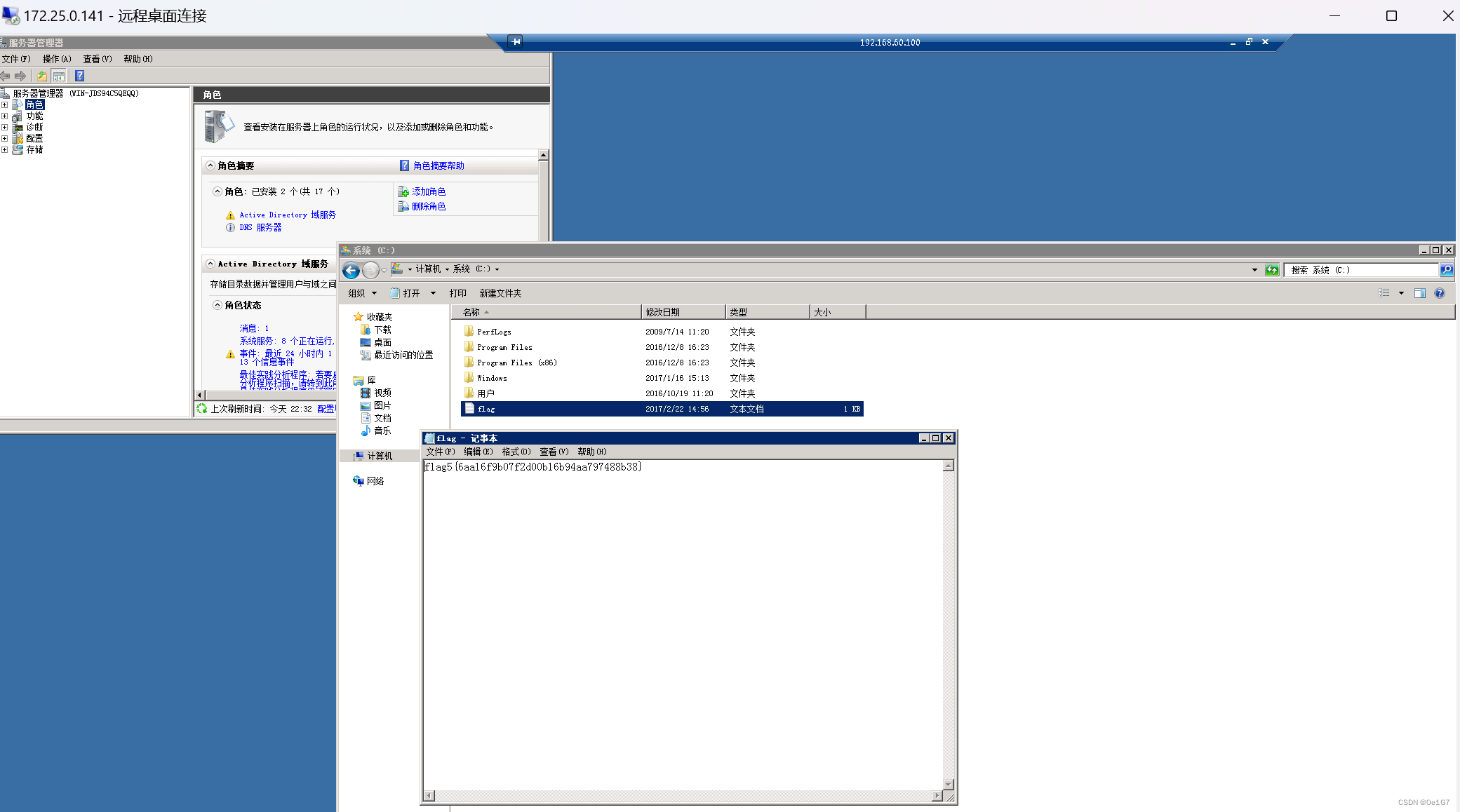Screen dimensions: 1460x812
Task: Expand 角色 node in Server Manager tree
Action: [x=4, y=104]
